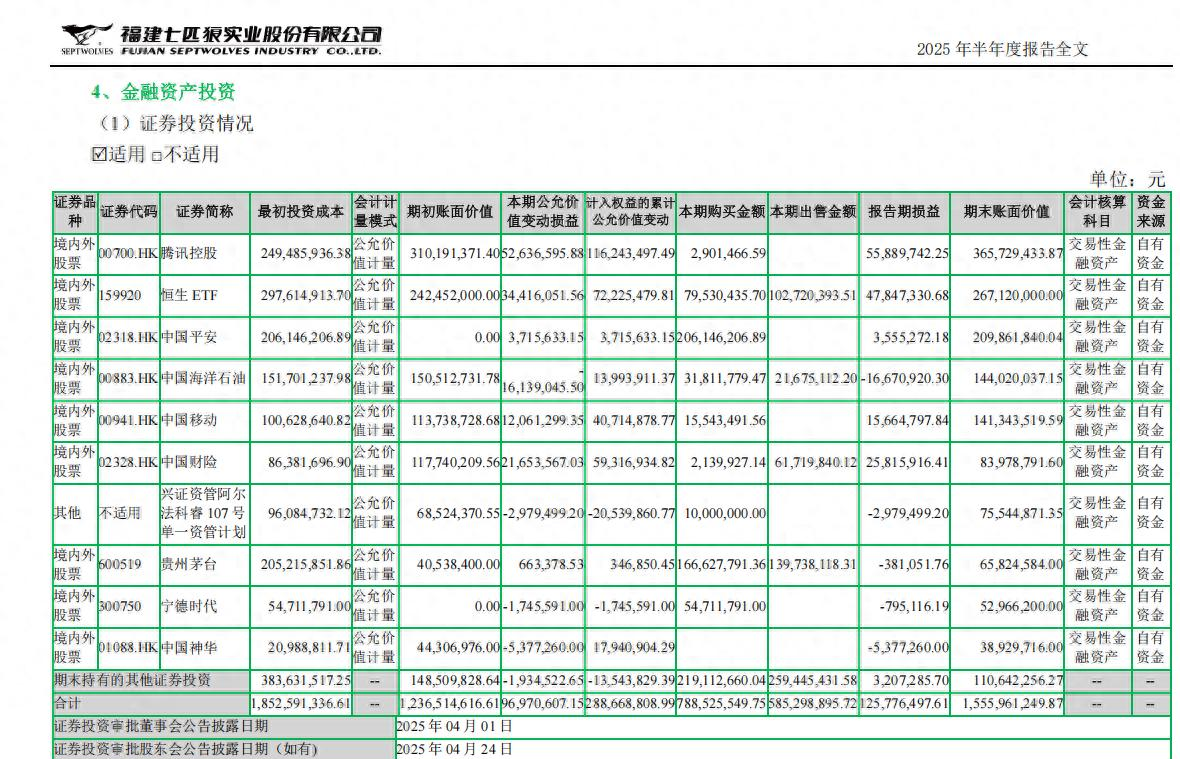
Task: Click the security code 00941.HK
Action: (x=128, y=420)
